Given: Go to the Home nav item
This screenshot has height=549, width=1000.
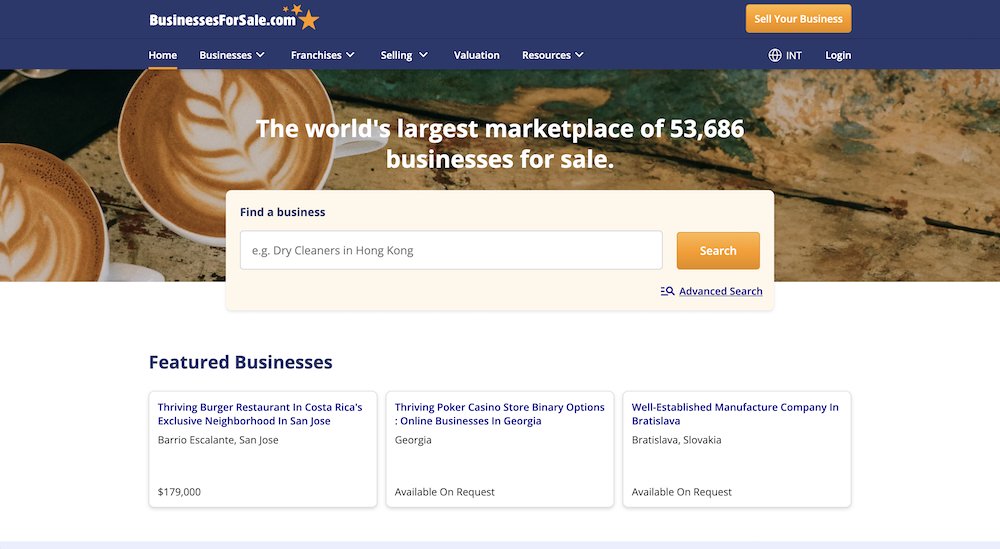Looking at the screenshot, I should tap(163, 55).
